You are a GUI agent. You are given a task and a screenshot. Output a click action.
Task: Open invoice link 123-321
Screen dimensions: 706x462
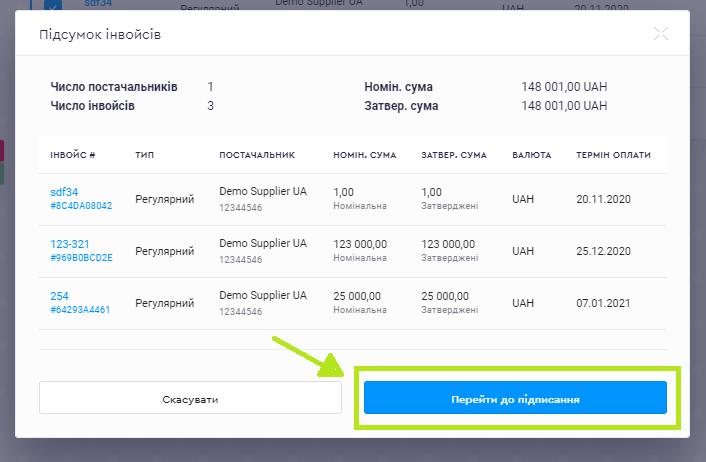[70, 243]
